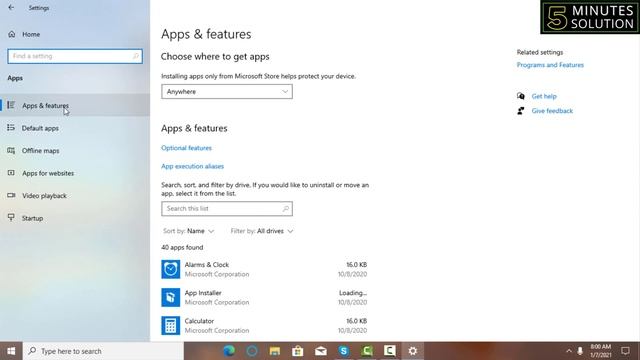The width and height of the screenshot is (640, 360).
Task: Open Microsoft Store from taskbar
Action: tap(298, 351)
